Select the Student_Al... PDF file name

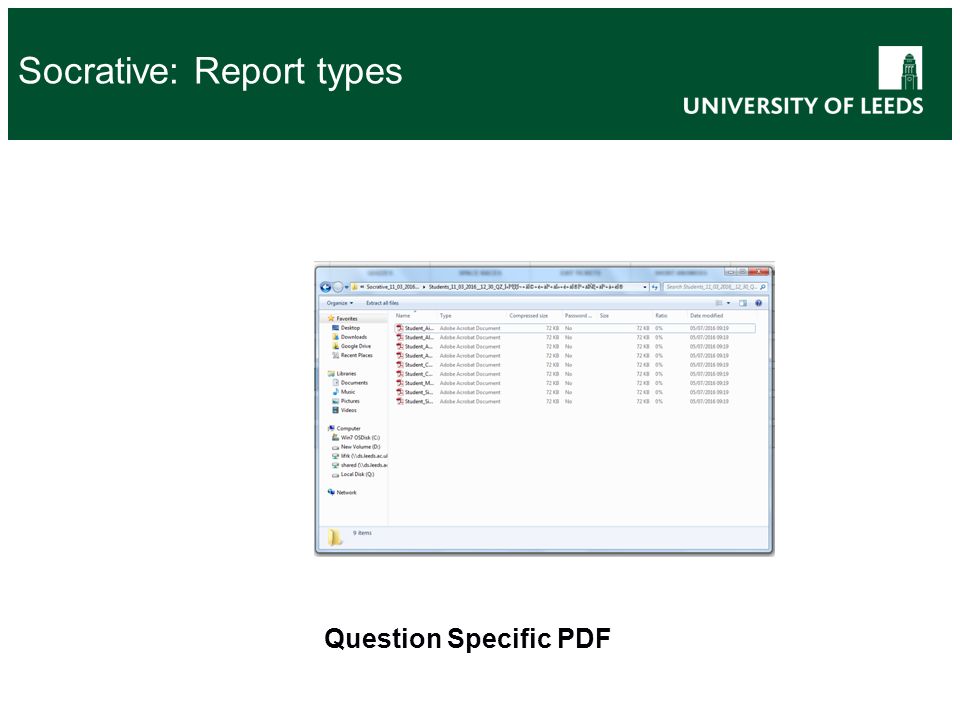[419, 337]
